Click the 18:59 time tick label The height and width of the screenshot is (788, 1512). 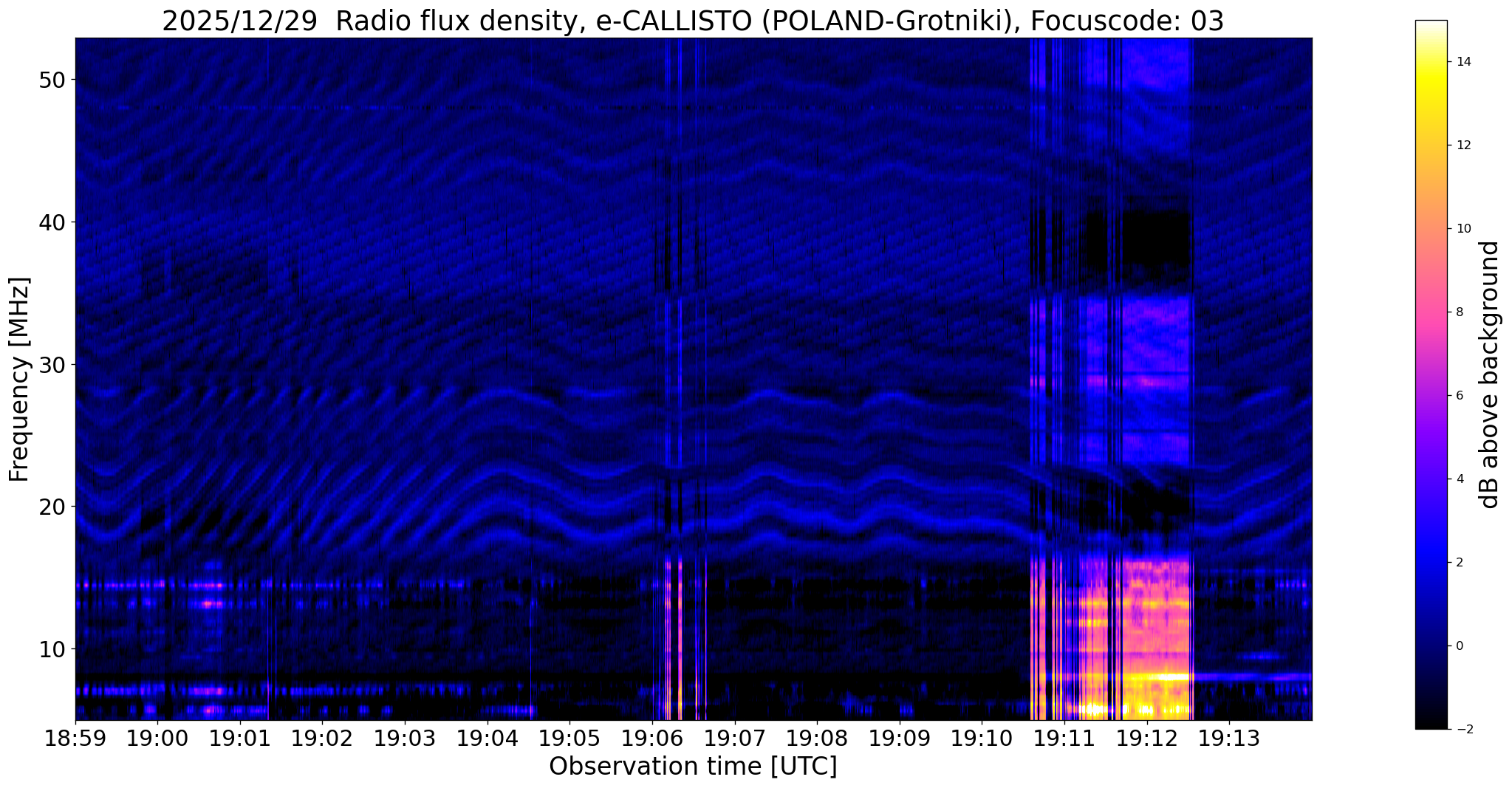tap(75, 738)
